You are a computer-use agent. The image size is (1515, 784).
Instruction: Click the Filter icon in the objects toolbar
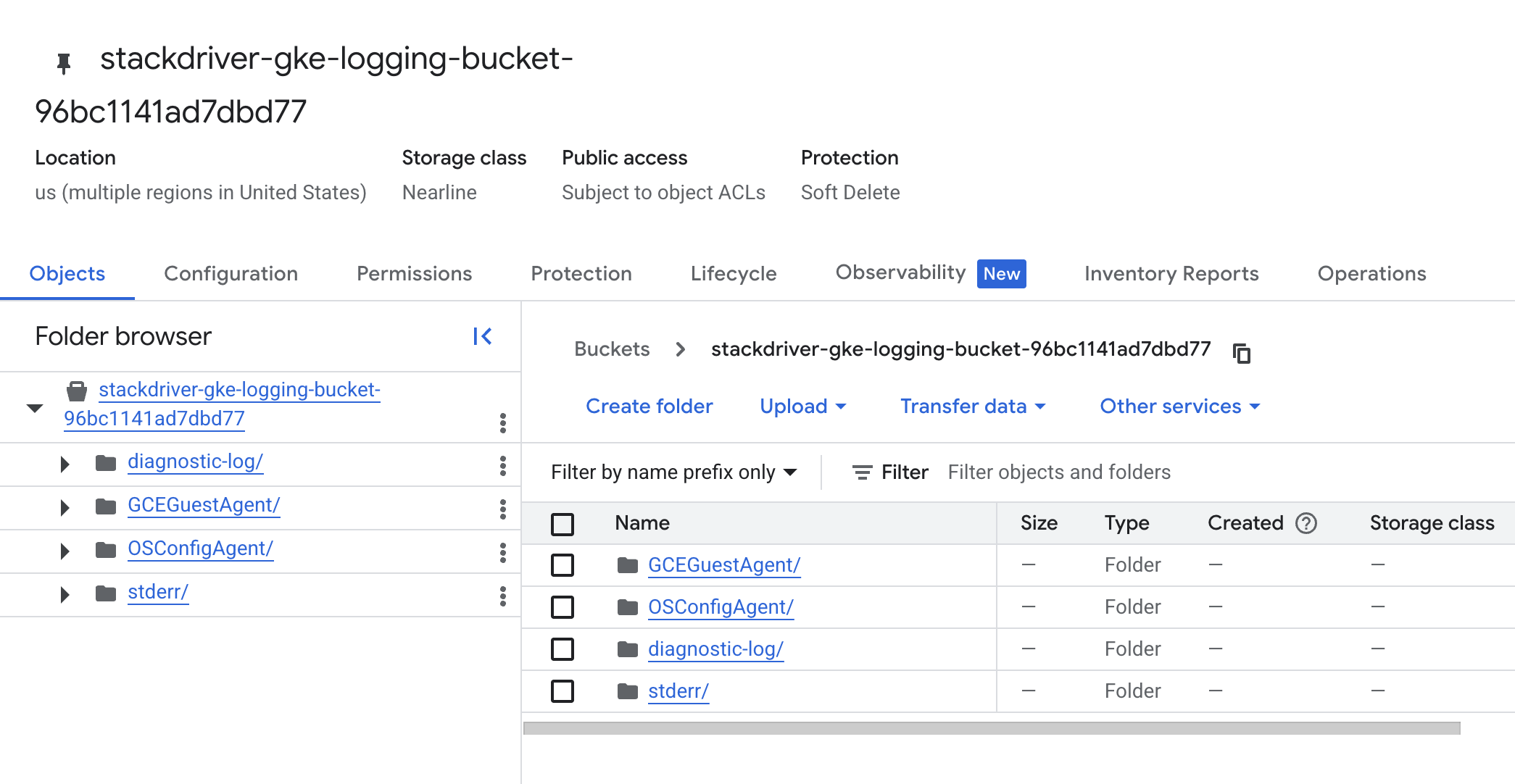click(x=862, y=472)
